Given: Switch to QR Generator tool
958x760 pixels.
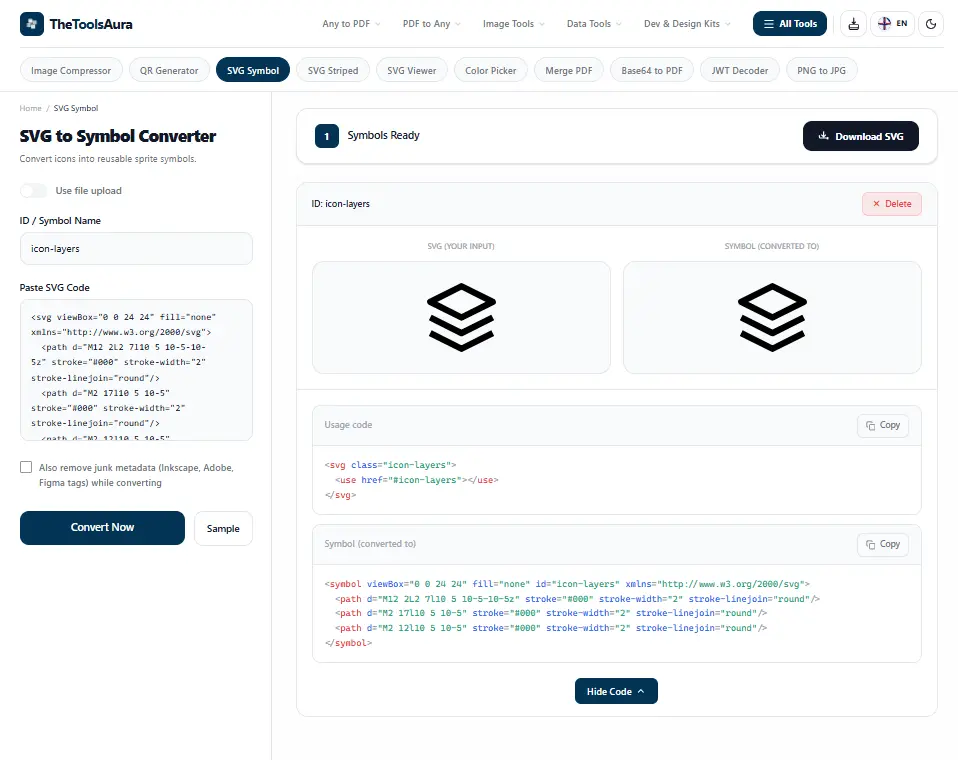Looking at the screenshot, I should 169,70.
